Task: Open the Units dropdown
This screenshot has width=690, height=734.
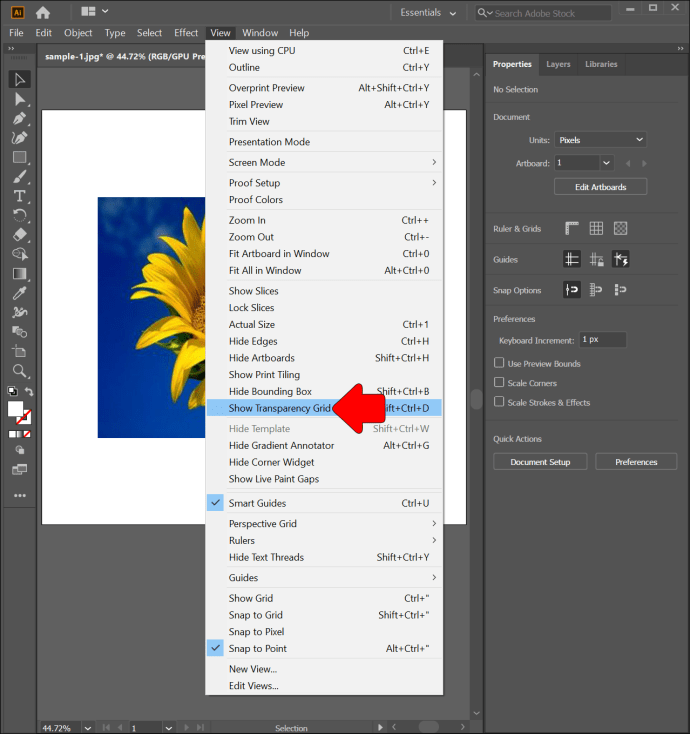Action: pyautogui.click(x=600, y=140)
